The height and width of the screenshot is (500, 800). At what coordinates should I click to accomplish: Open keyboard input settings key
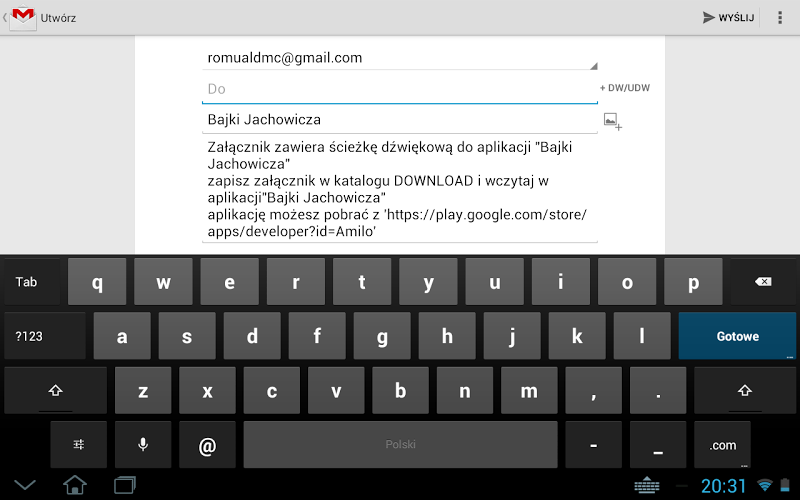point(79,445)
